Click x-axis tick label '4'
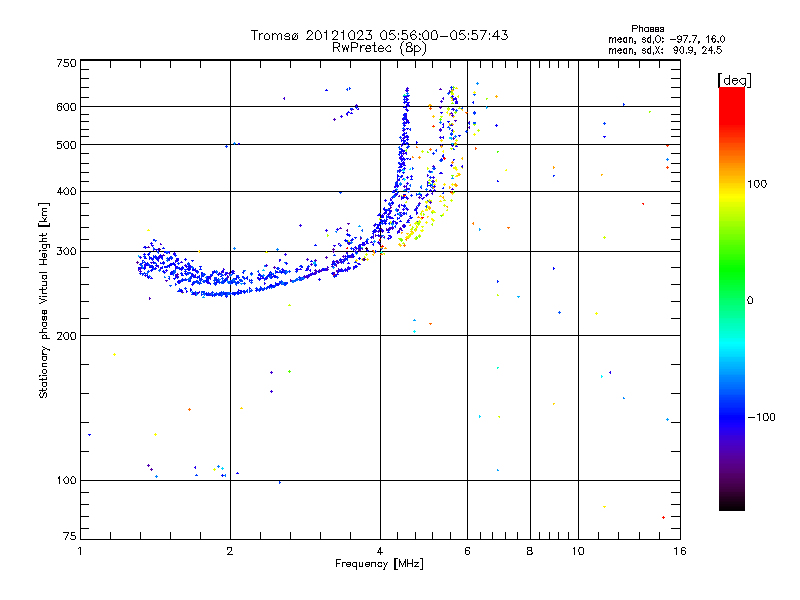 coord(380,551)
